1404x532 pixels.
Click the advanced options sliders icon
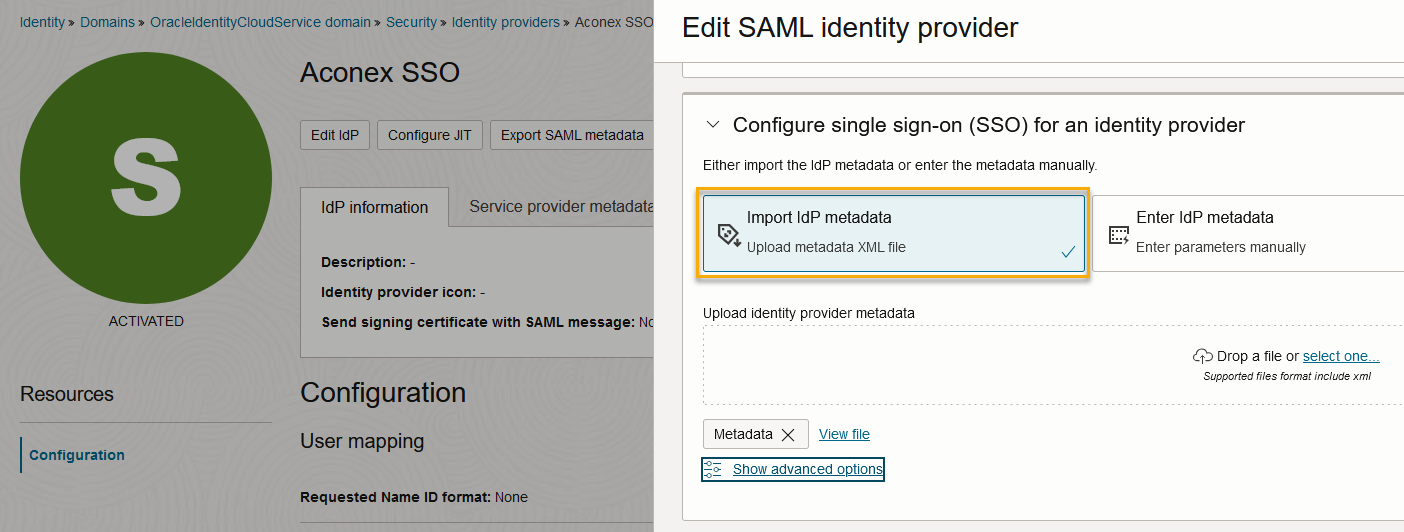click(712, 469)
